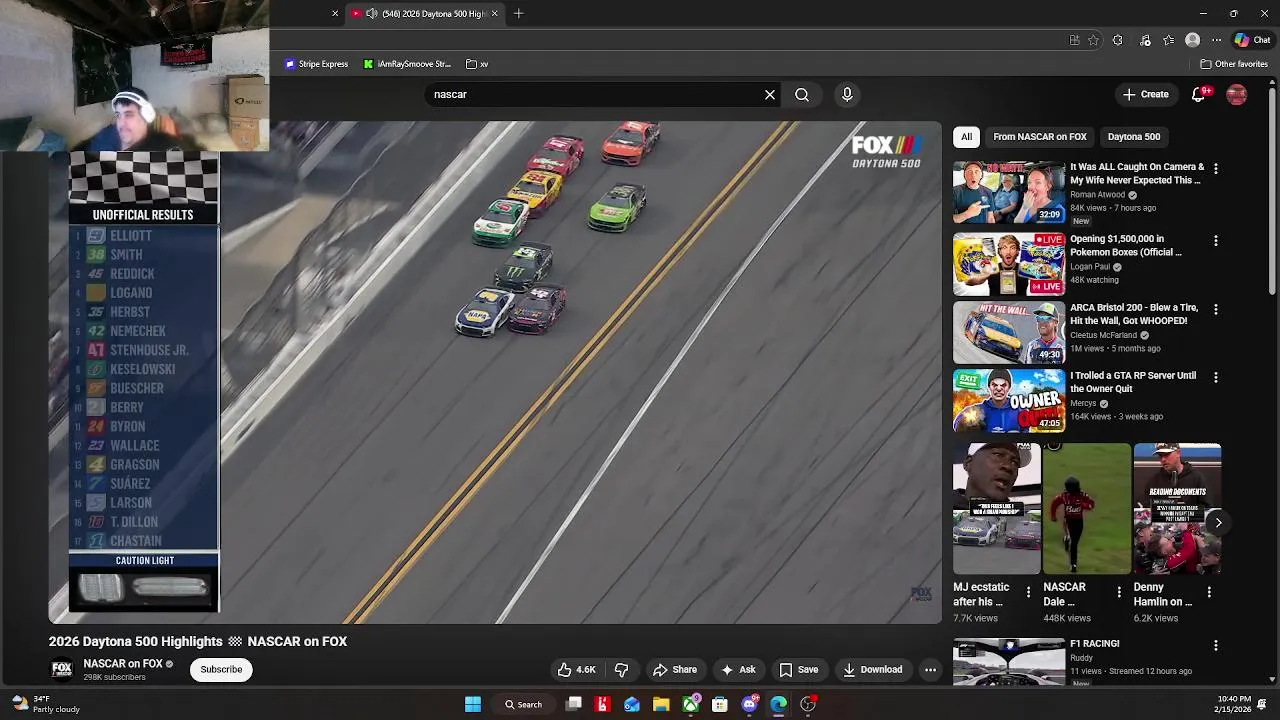Open options for Pokemon Boxes video

[1216, 241]
